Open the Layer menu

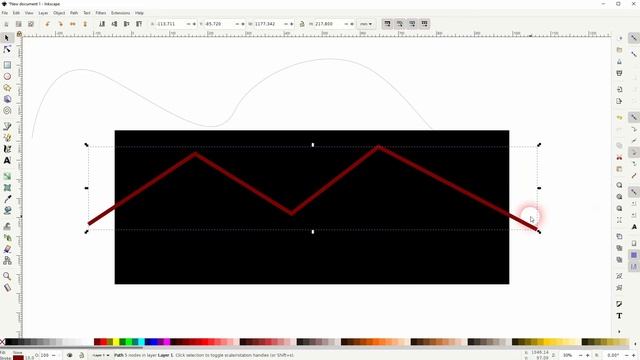pyautogui.click(x=43, y=13)
